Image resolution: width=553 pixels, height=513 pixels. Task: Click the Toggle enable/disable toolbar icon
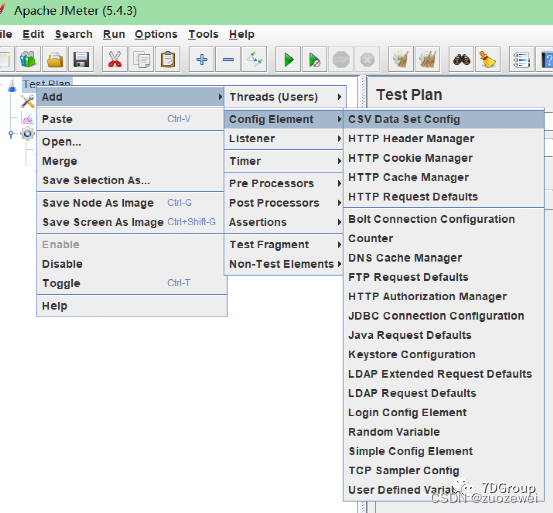click(254, 59)
